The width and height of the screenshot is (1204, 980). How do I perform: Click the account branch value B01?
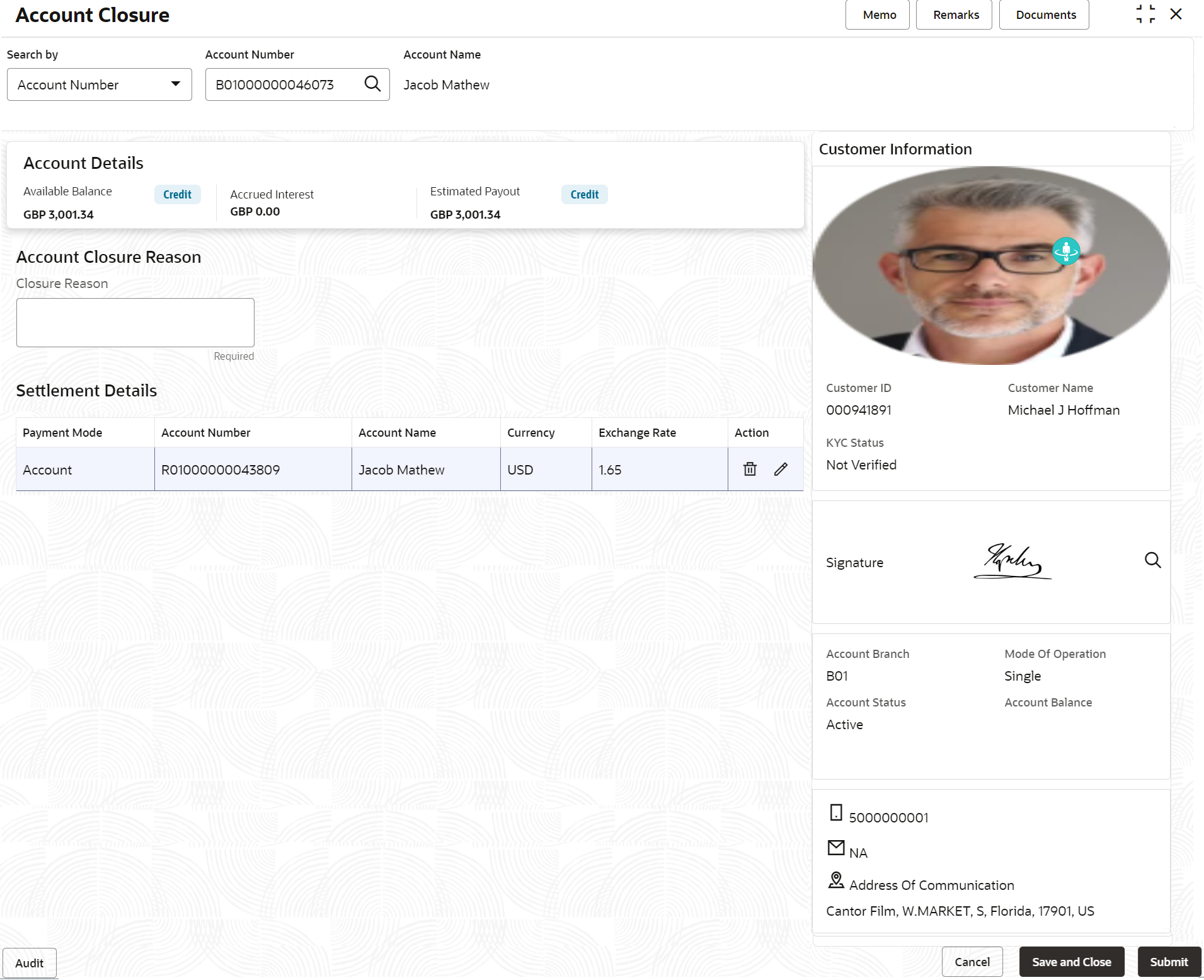837,676
